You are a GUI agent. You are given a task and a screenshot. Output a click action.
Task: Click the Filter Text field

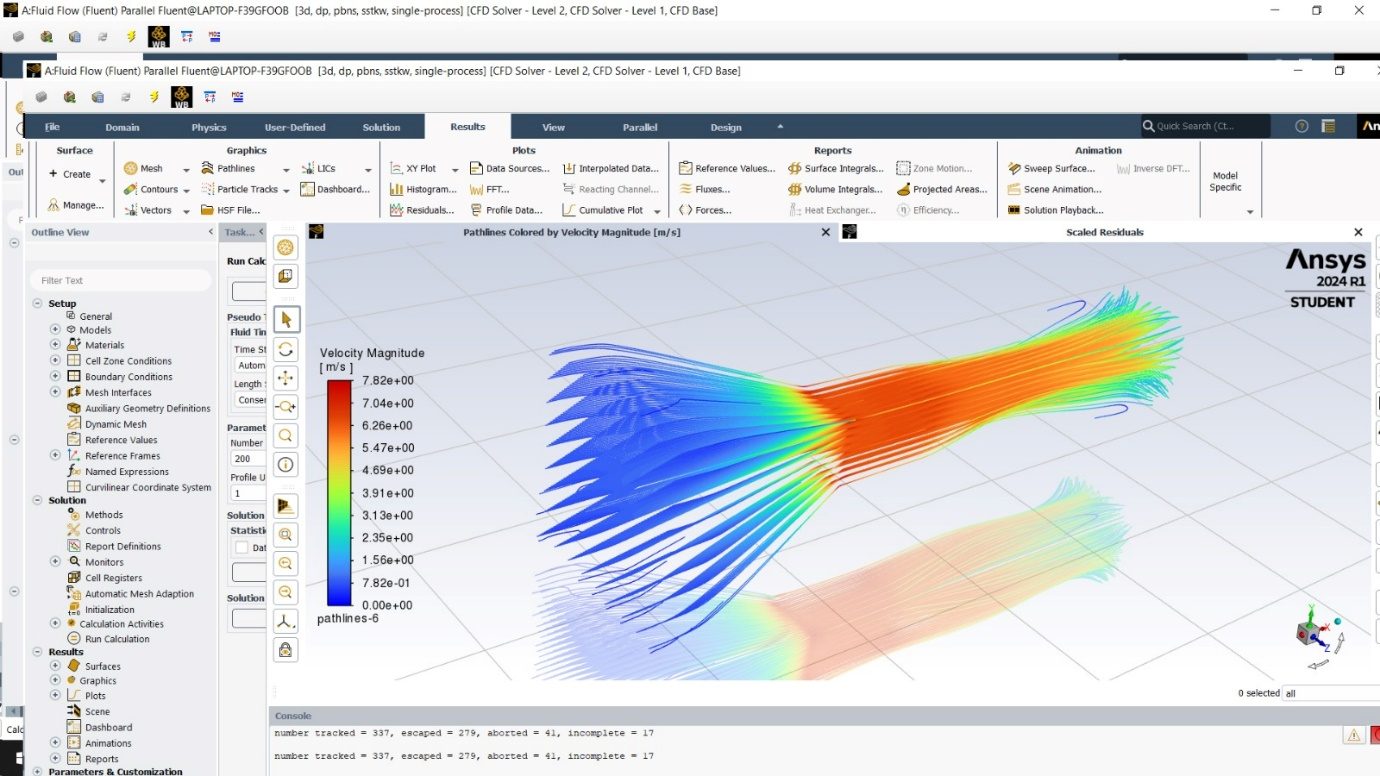click(x=120, y=280)
